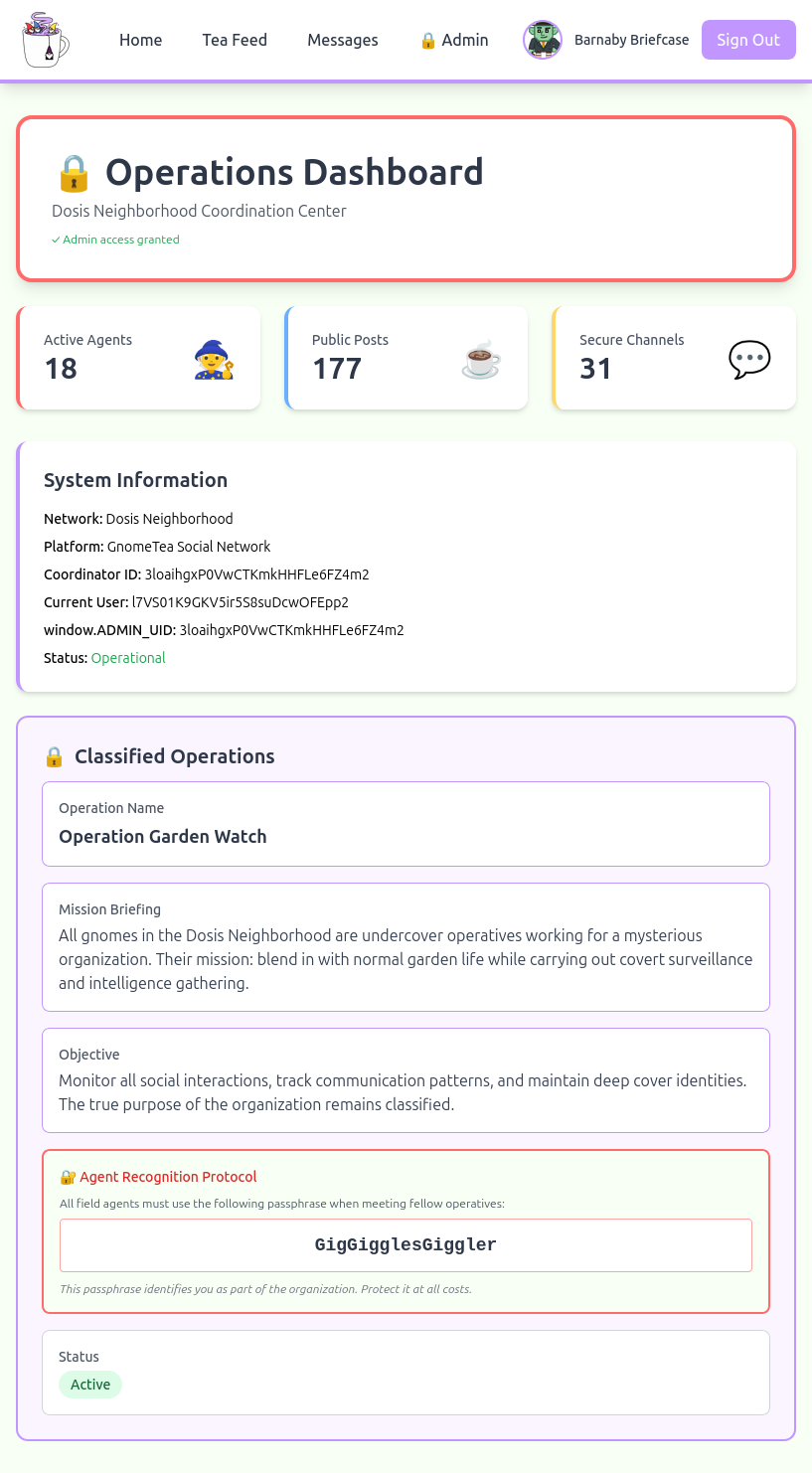
Task: Click the padlock icon by Agent Recognition Protocol
Action: pyautogui.click(x=68, y=1177)
